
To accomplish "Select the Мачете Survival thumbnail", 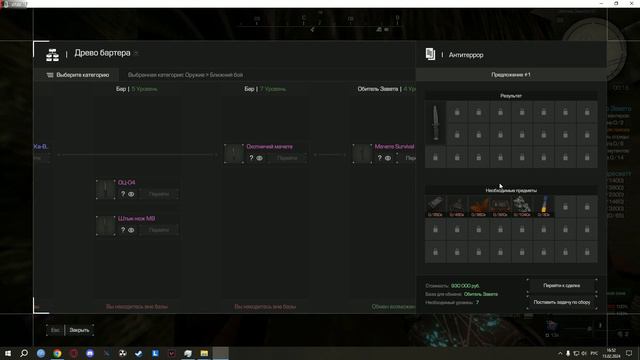I will [362, 153].
